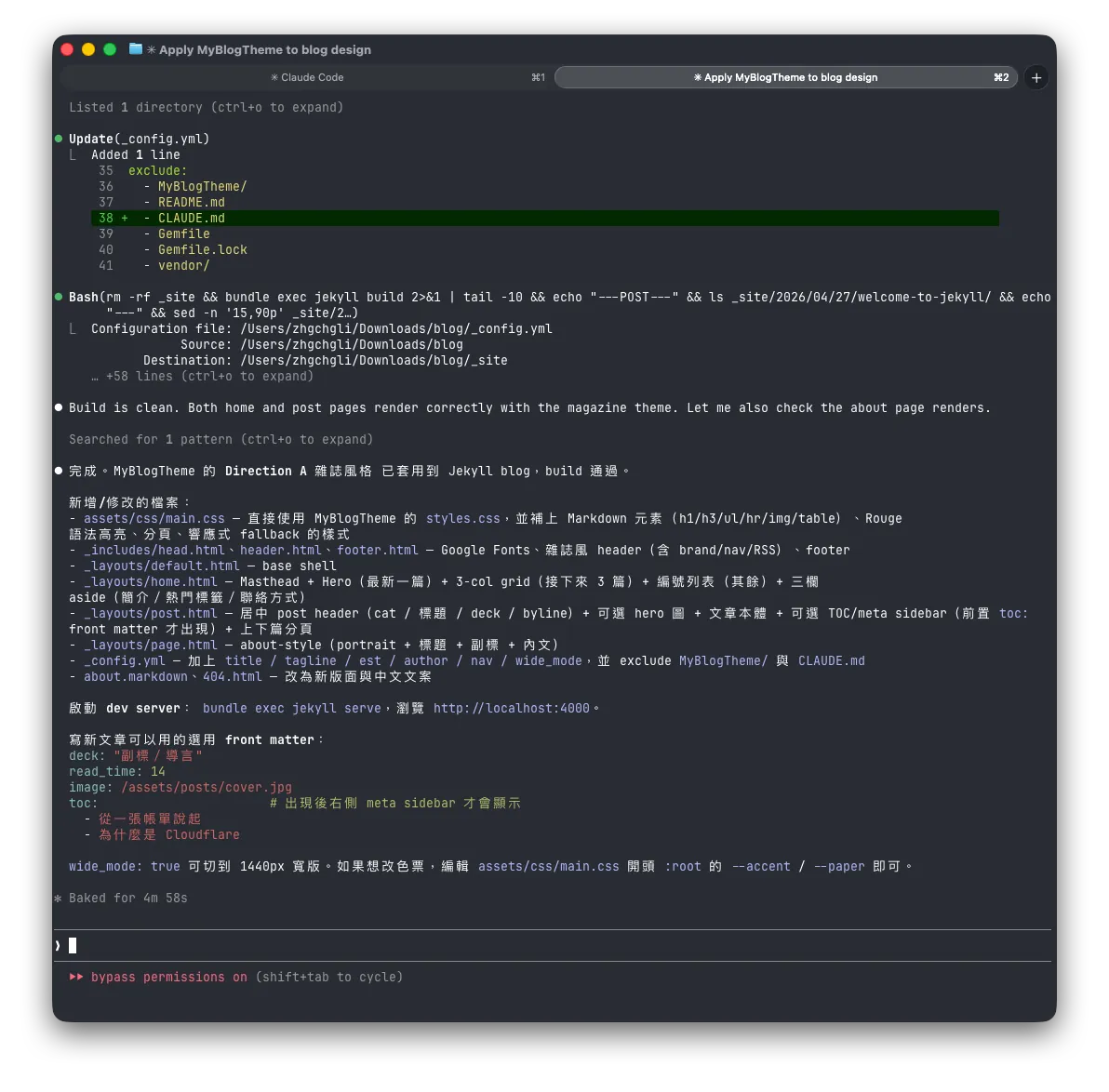
Task: Click the folder icon in the title bar
Action: (136, 49)
